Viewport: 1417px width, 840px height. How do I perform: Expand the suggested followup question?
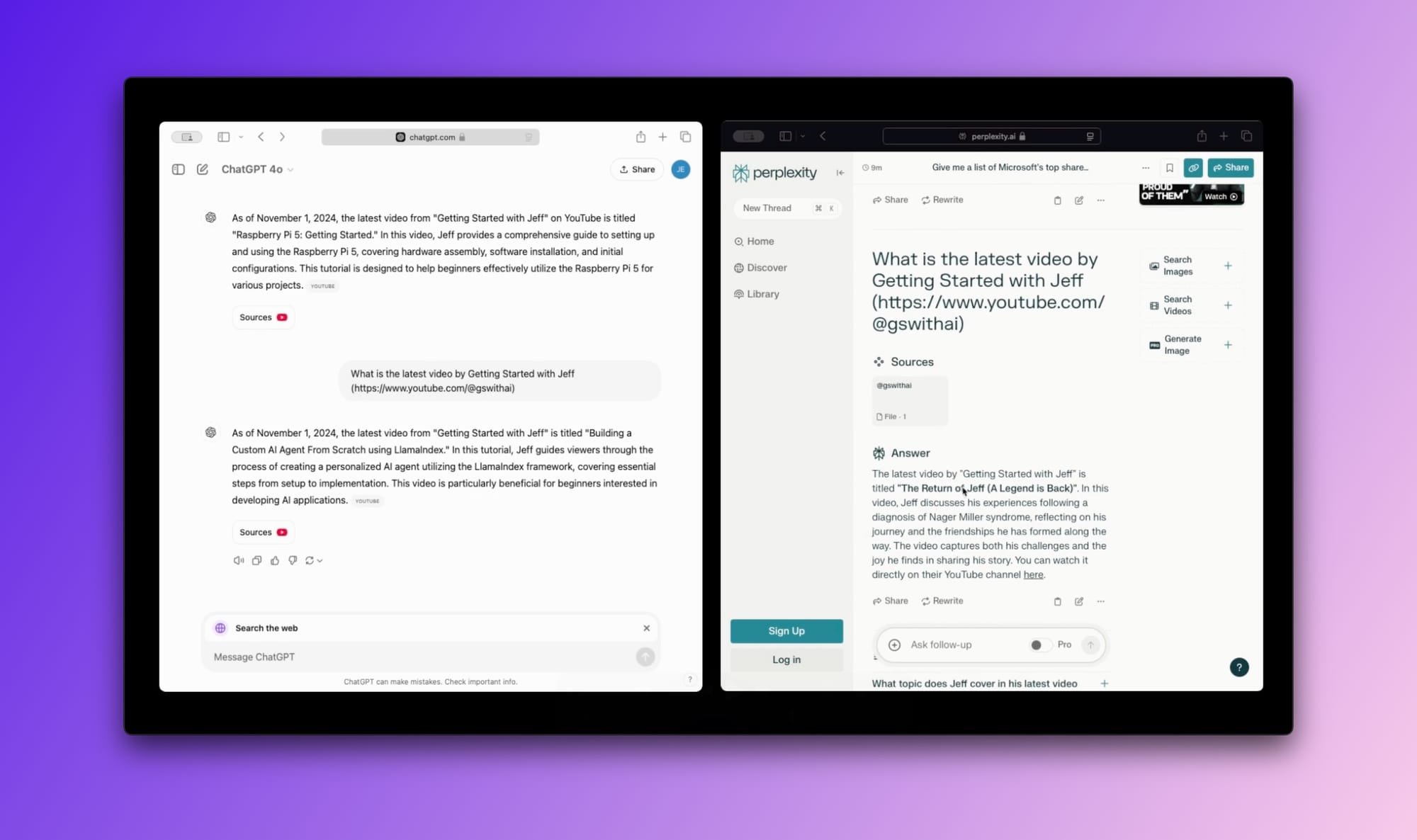click(x=1104, y=683)
